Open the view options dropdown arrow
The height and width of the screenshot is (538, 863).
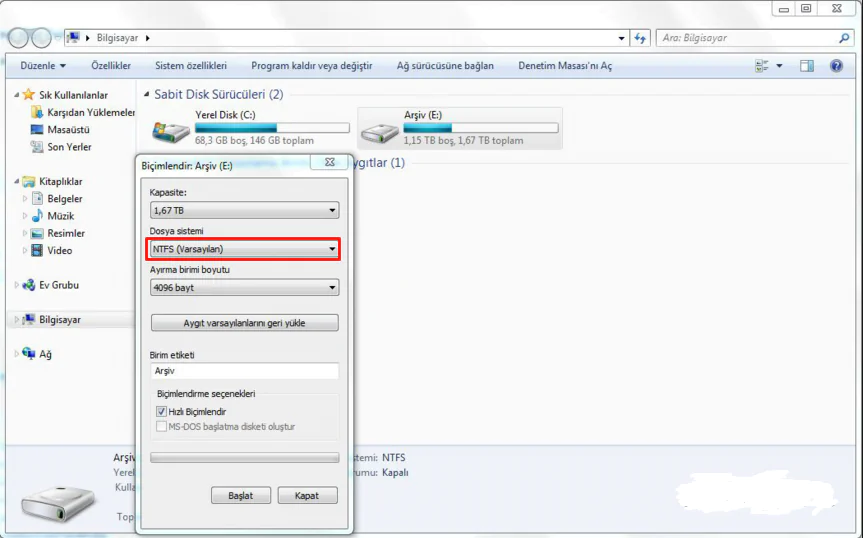(779, 66)
